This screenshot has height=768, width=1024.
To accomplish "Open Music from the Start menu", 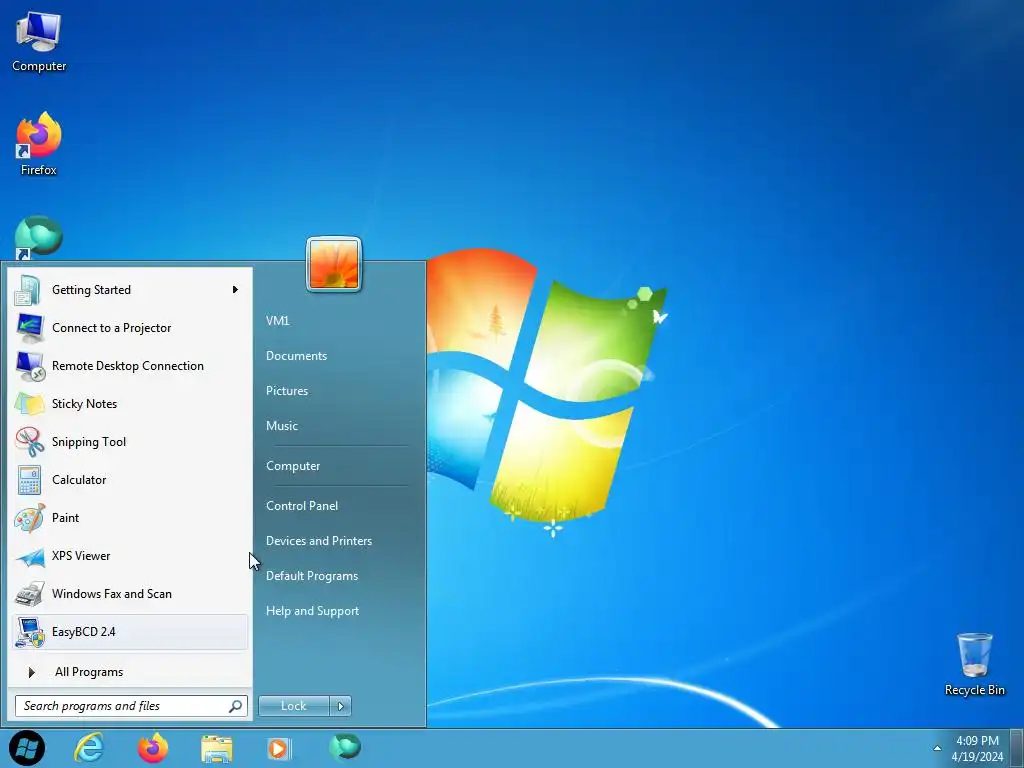I will 282,426.
